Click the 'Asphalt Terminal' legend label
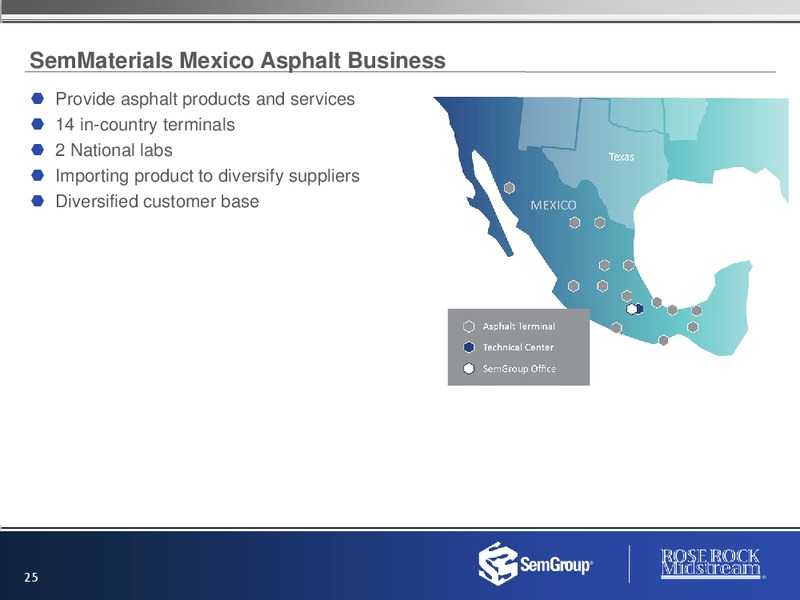 click(x=519, y=326)
